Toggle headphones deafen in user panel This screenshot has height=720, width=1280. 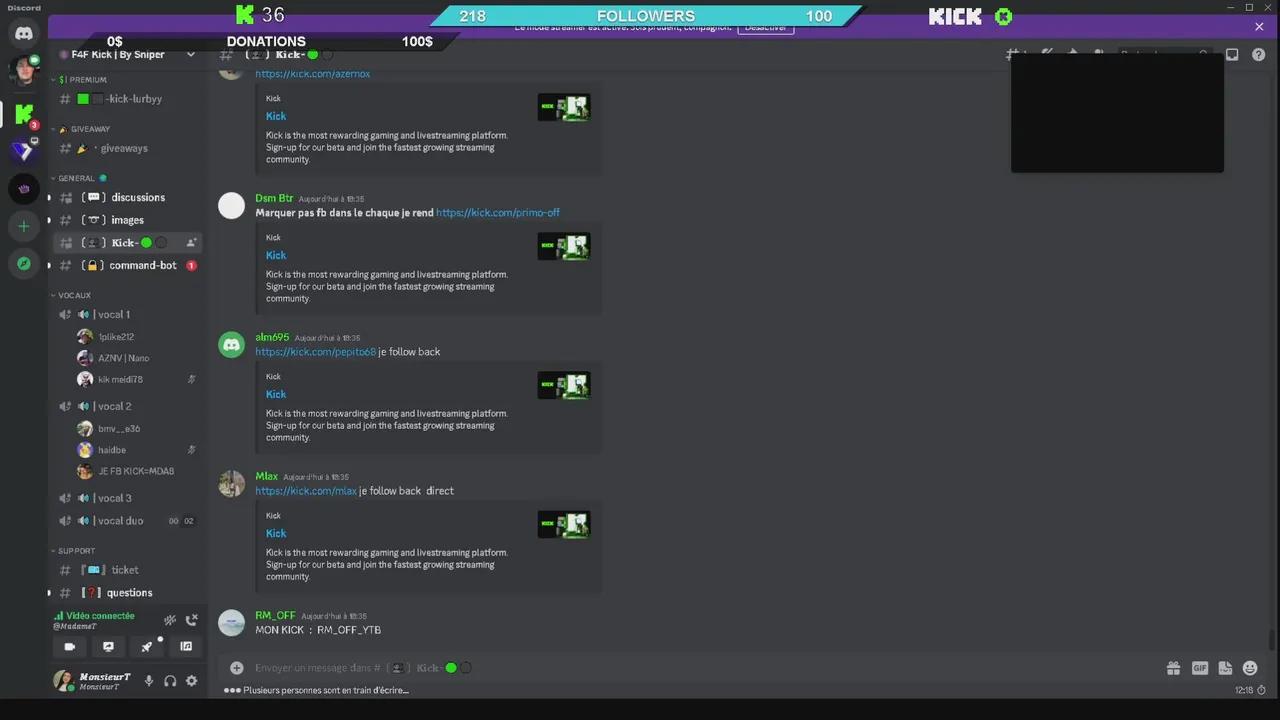click(x=170, y=681)
